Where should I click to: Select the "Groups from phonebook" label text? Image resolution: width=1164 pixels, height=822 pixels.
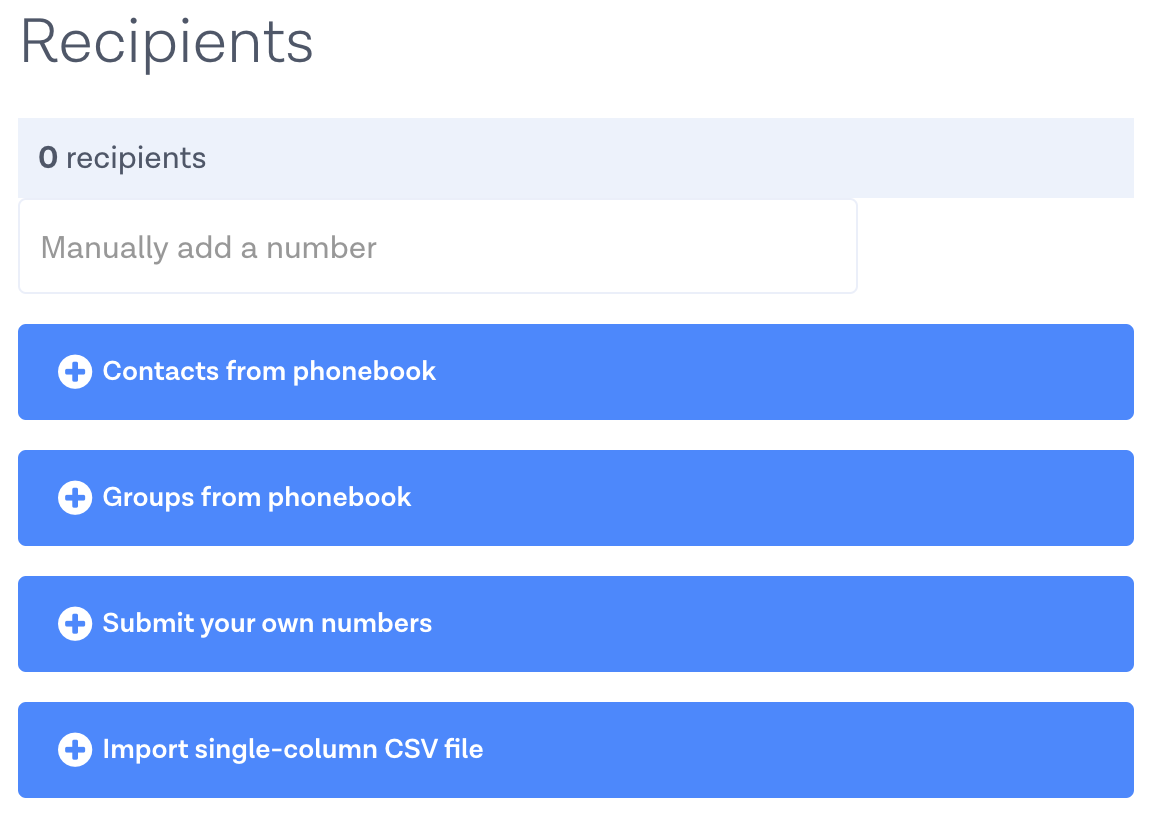pos(257,498)
